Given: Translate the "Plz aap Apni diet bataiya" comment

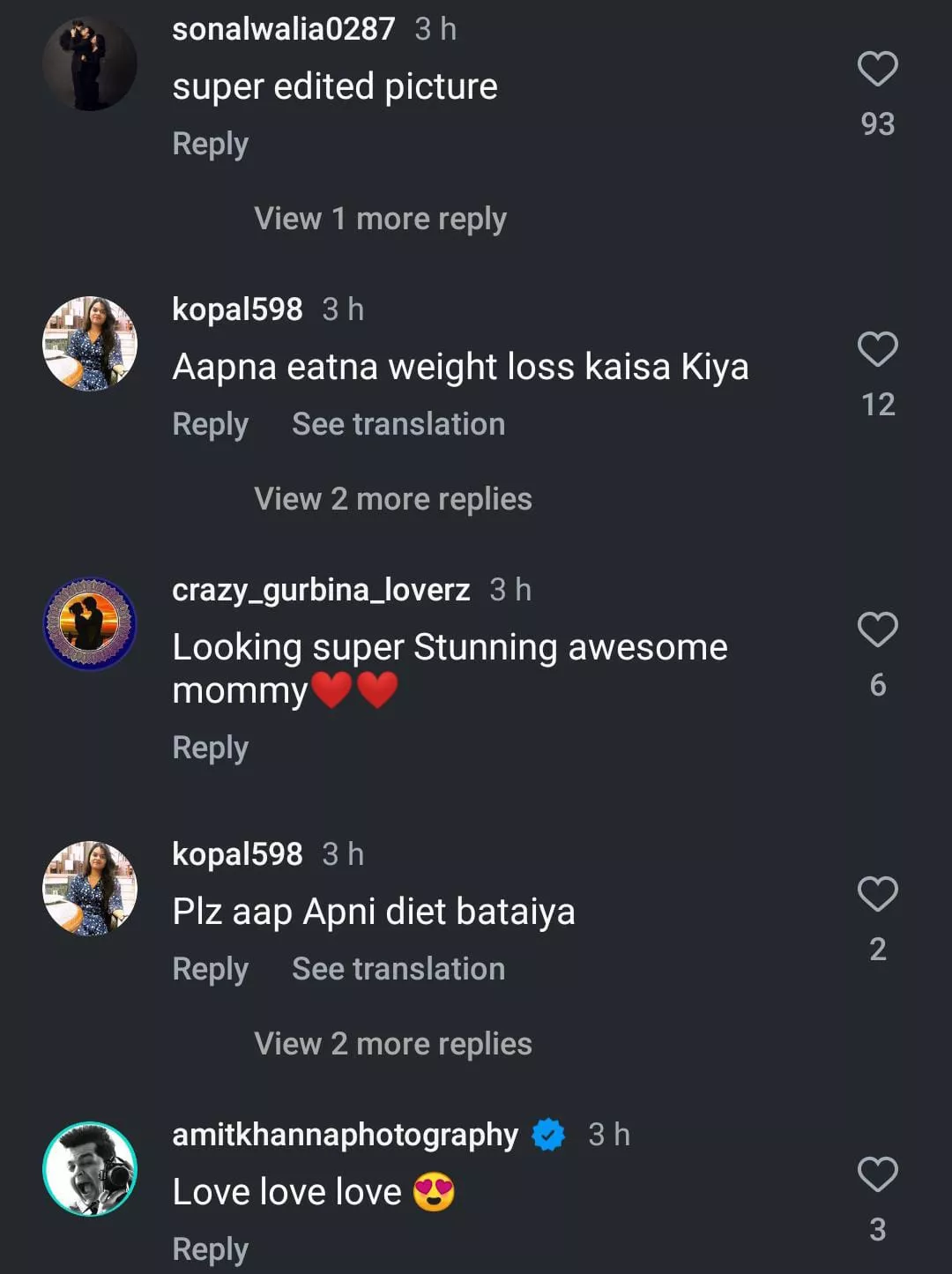Looking at the screenshot, I should click(x=398, y=969).
